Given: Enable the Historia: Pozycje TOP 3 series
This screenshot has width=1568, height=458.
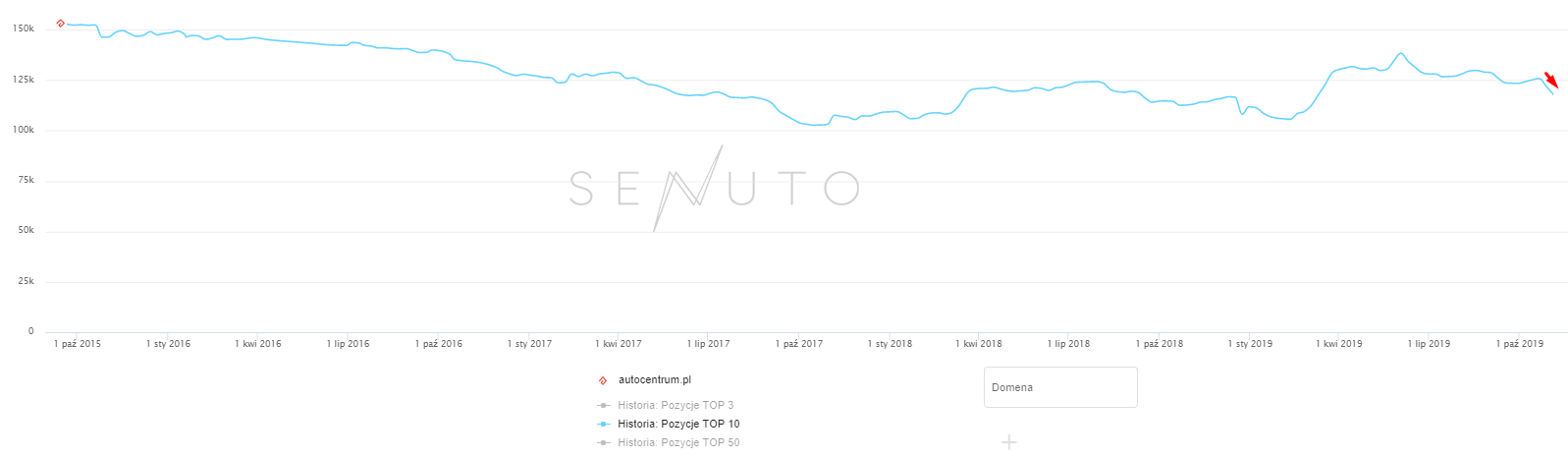Looking at the screenshot, I should tap(676, 405).
